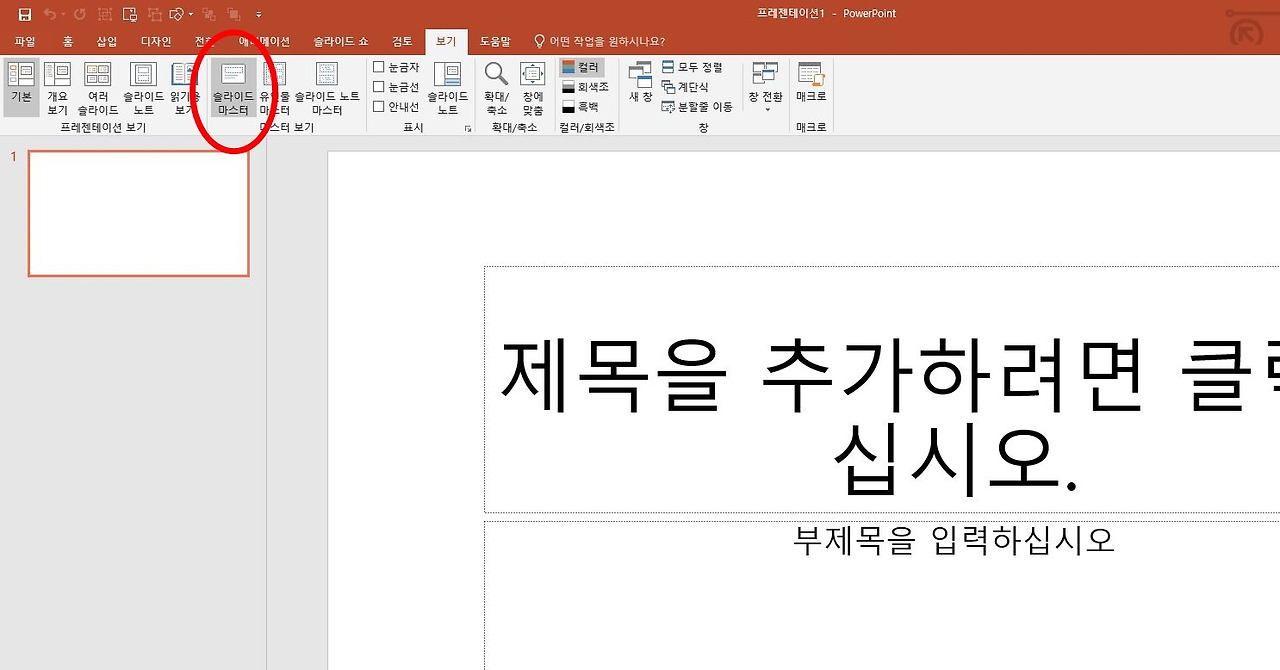
Task: Click the Undo arrow icon
Action: [x=49, y=14]
